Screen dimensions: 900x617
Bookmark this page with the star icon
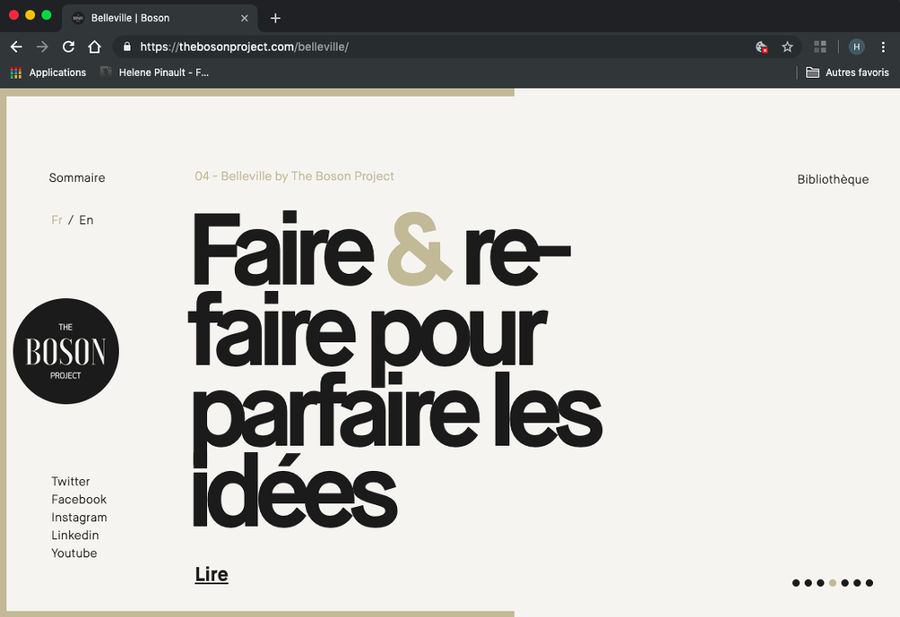click(x=787, y=47)
